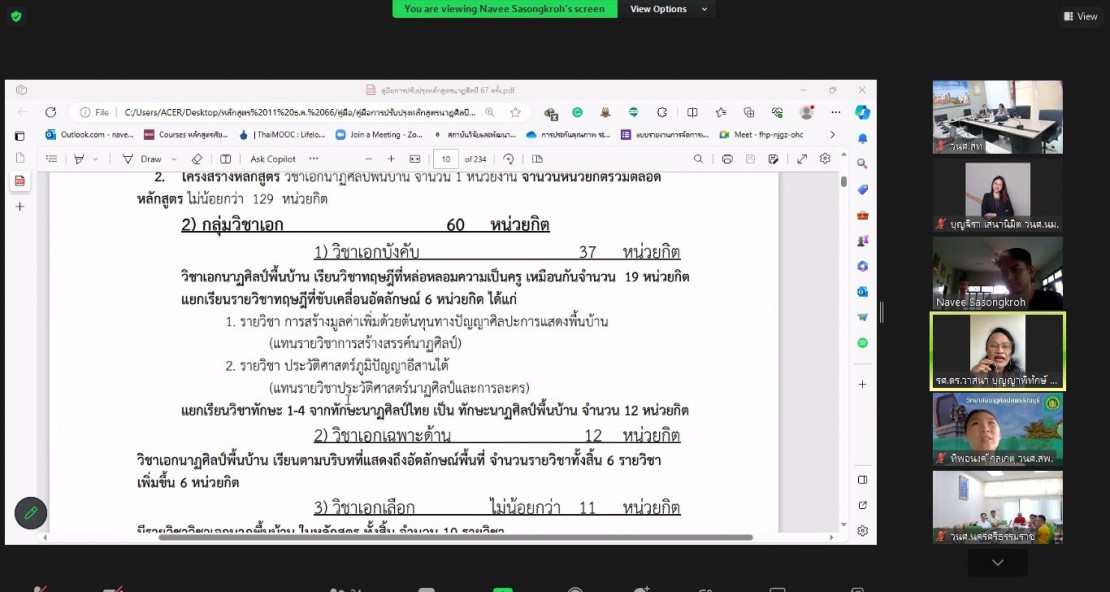Open the Meet - fhp-njgz-ohc bookmark
This screenshot has width=1110, height=592.
tap(761, 135)
